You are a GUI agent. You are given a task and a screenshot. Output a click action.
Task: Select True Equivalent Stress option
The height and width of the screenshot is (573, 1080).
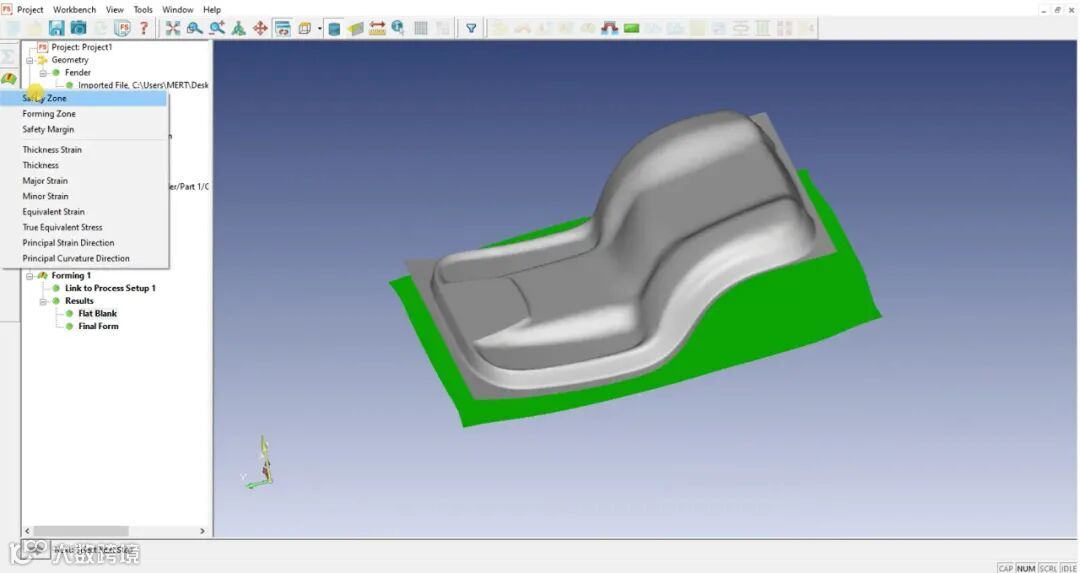click(x=84, y=227)
